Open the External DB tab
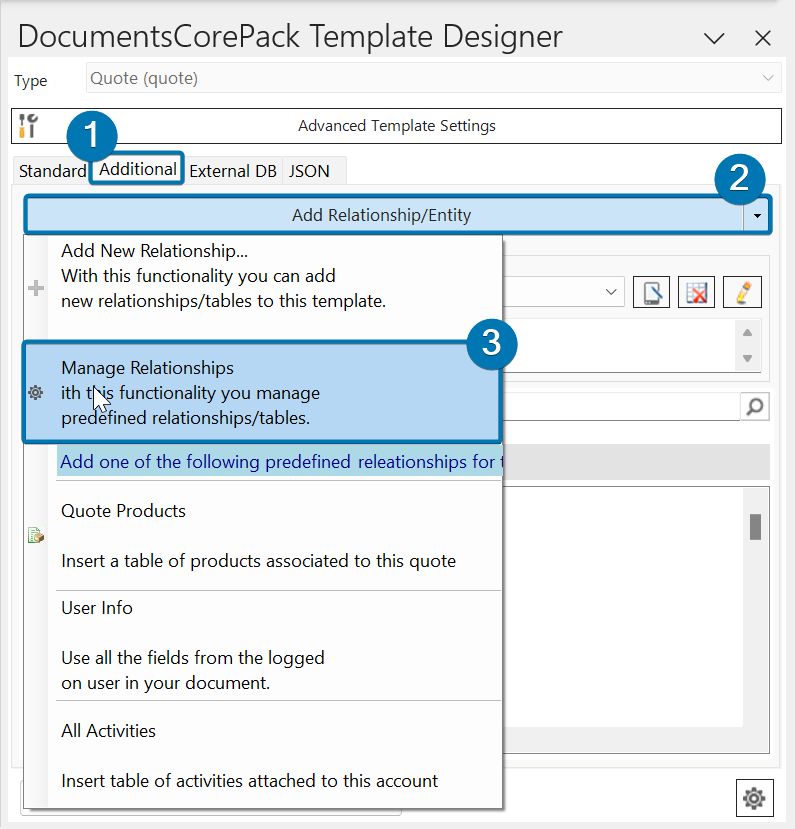 click(x=233, y=170)
